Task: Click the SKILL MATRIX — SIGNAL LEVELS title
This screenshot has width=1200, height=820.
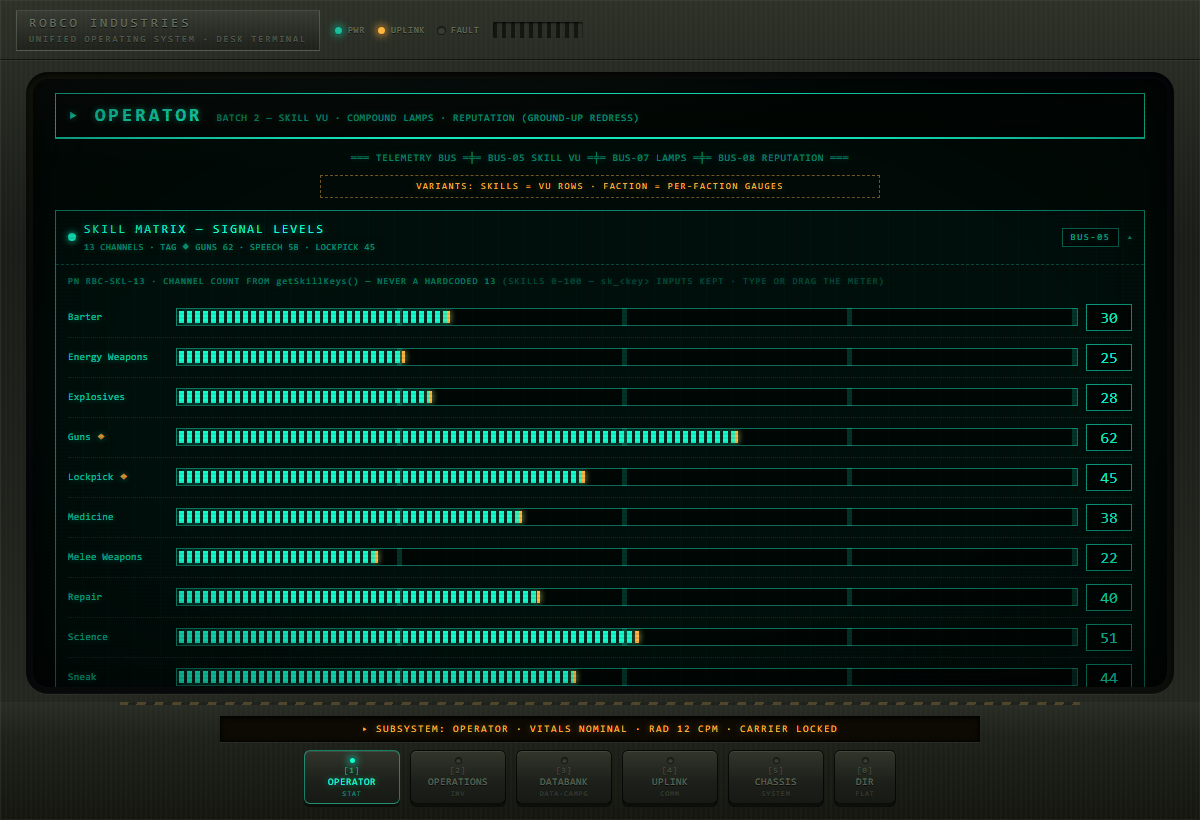Action: pos(204,229)
